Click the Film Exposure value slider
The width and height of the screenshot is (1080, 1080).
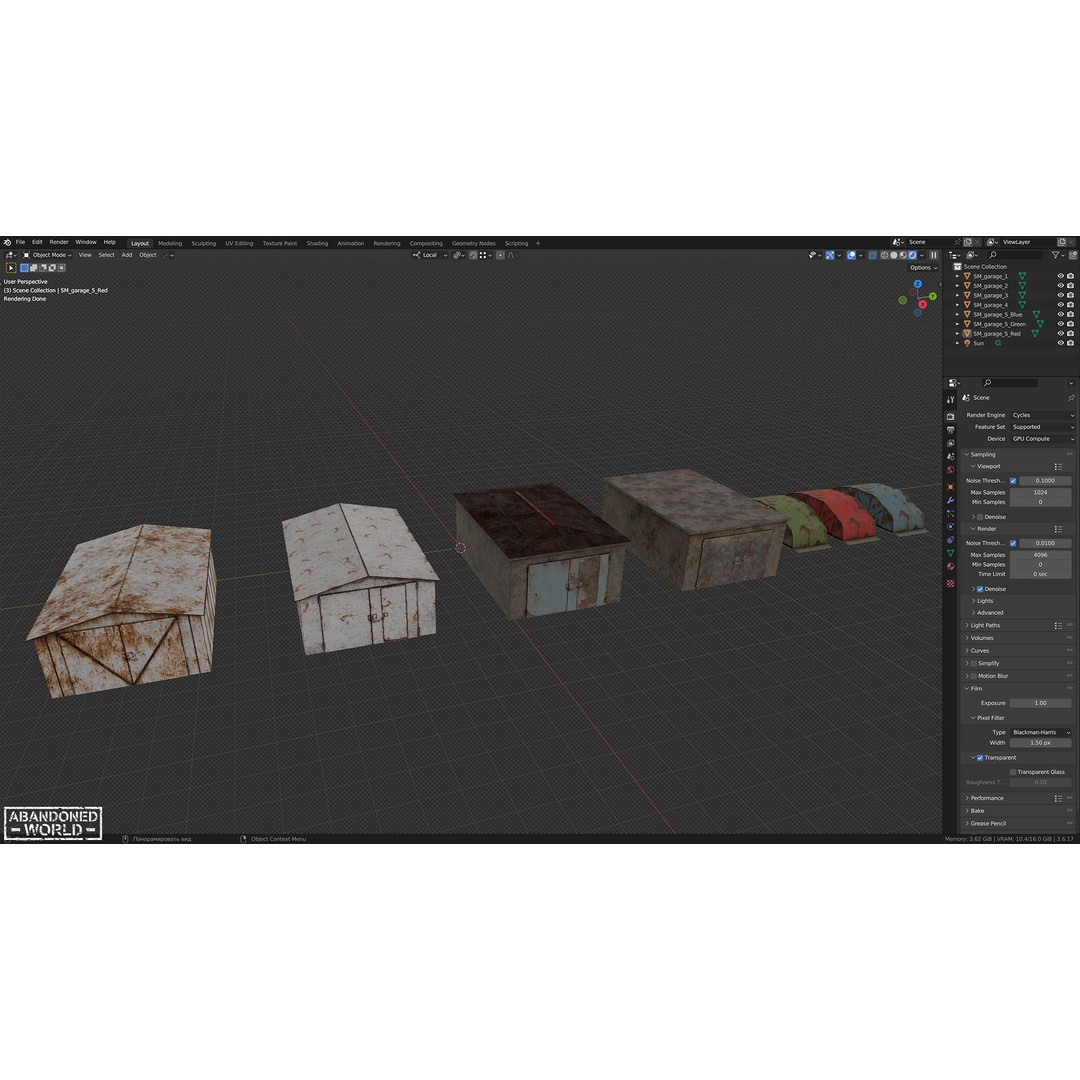click(x=1041, y=703)
